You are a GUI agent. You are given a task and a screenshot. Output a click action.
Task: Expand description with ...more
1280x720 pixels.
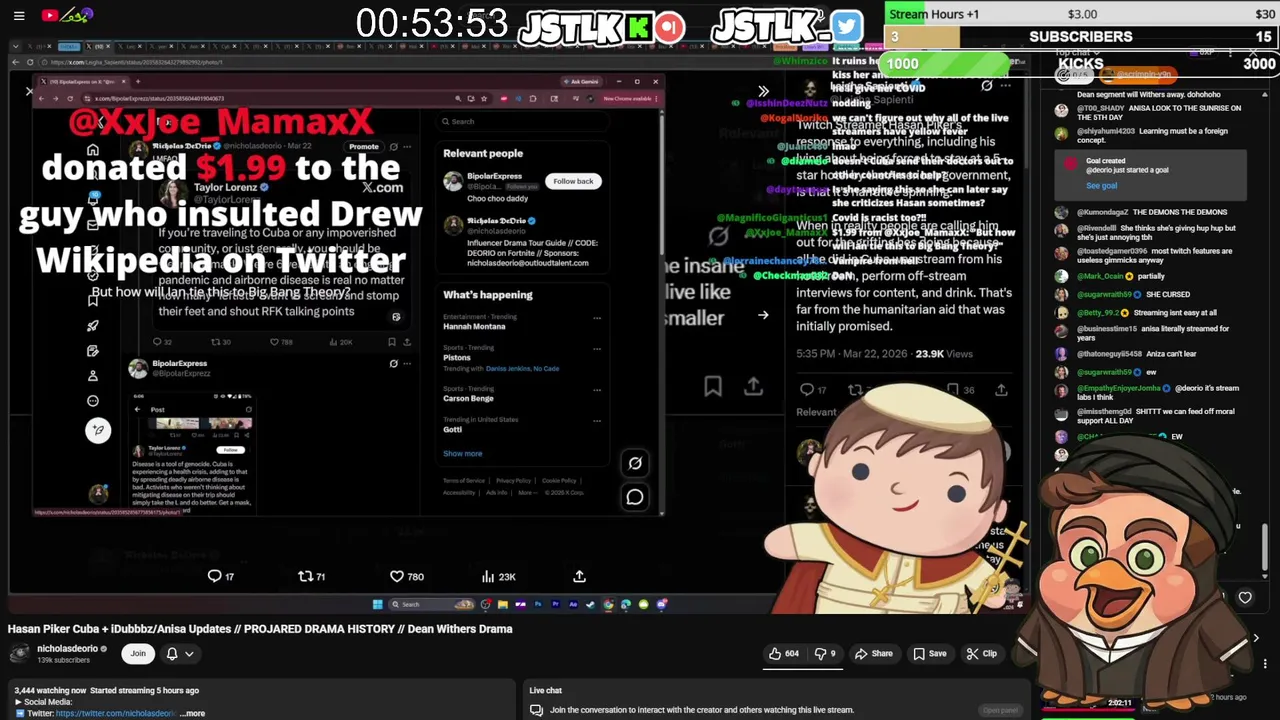pyautogui.click(x=194, y=713)
